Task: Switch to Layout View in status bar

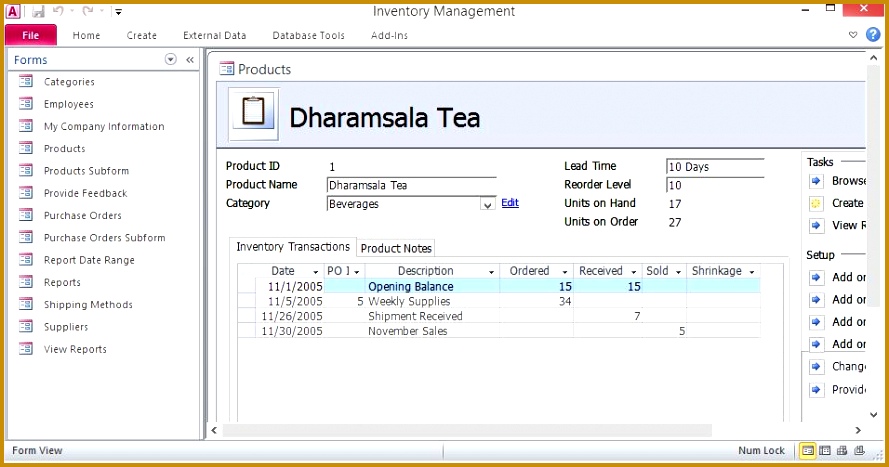Action: pos(843,451)
